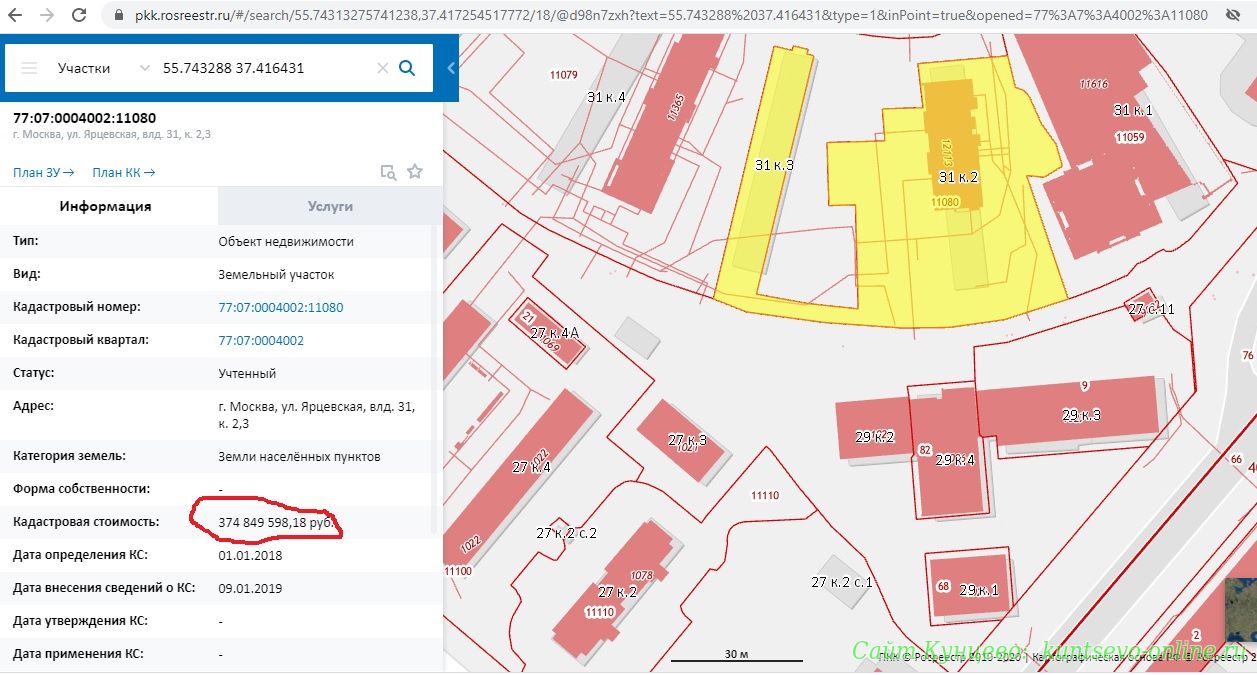
Task: Add parcel to favorites with star icon
Action: 415,172
